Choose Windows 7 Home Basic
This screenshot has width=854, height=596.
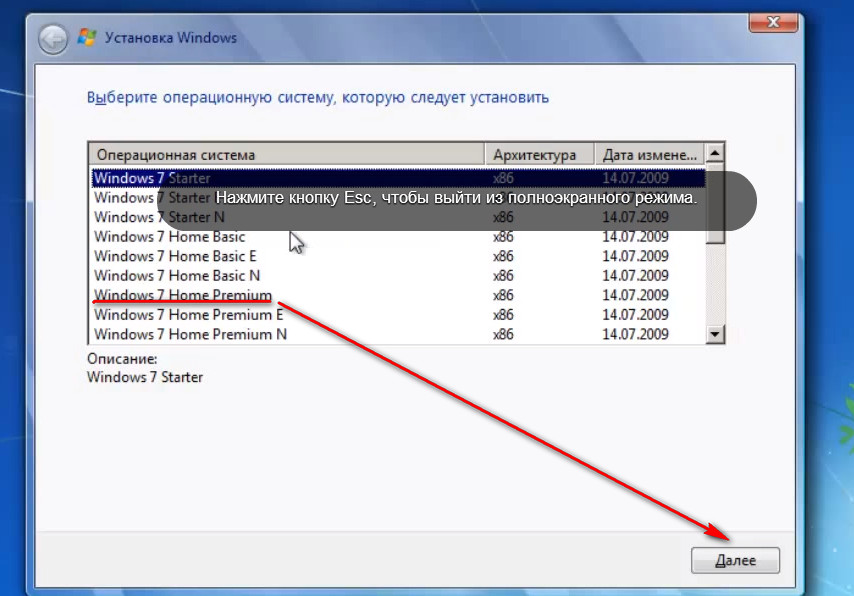[169, 237]
